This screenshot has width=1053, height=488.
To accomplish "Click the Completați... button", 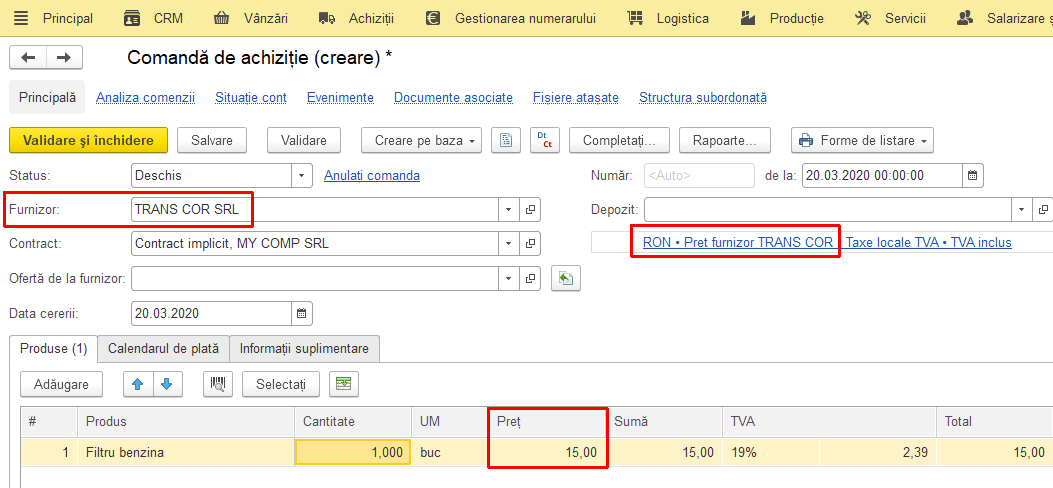I will [x=619, y=140].
